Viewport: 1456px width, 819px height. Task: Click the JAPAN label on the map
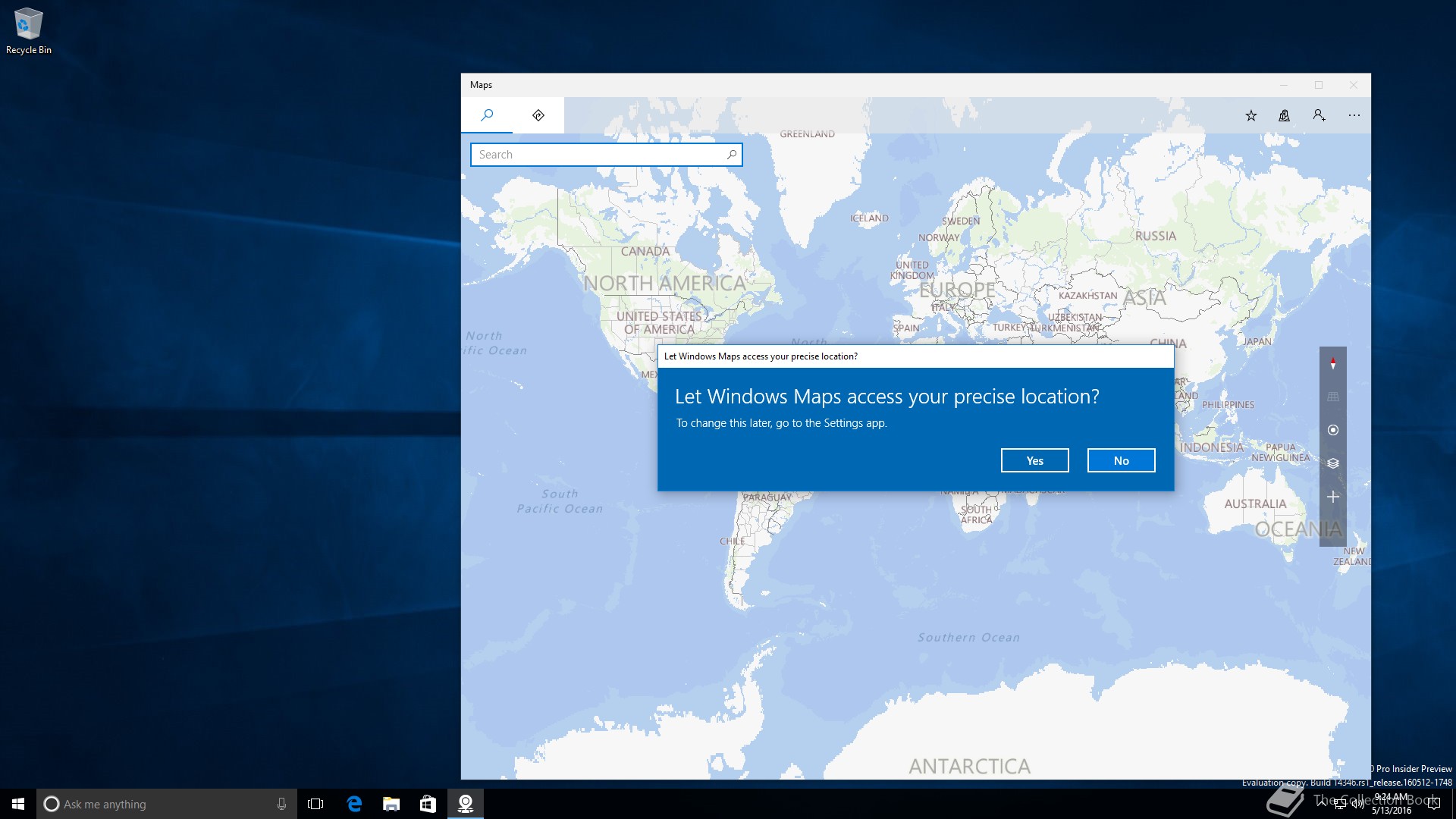pos(1257,342)
